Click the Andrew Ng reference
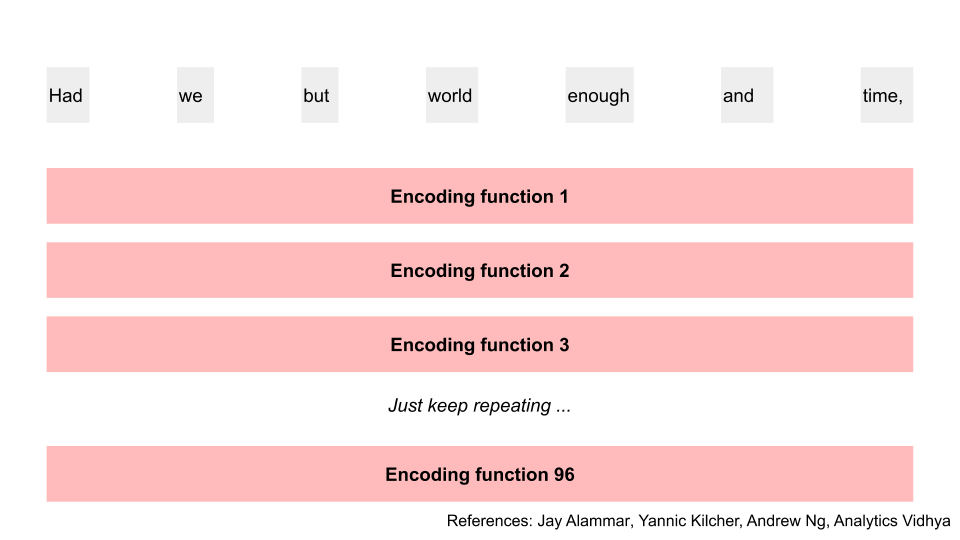The width and height of the screenshot is (960, 540). (787, 521)
